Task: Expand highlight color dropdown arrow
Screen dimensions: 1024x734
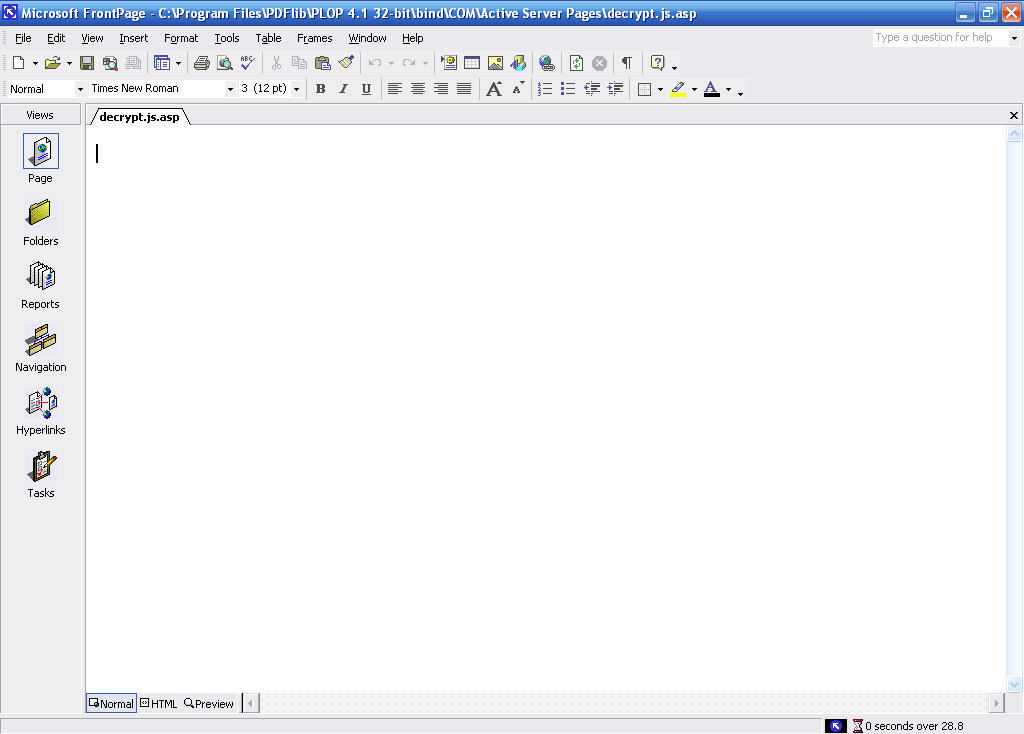Action: (694, 89)
